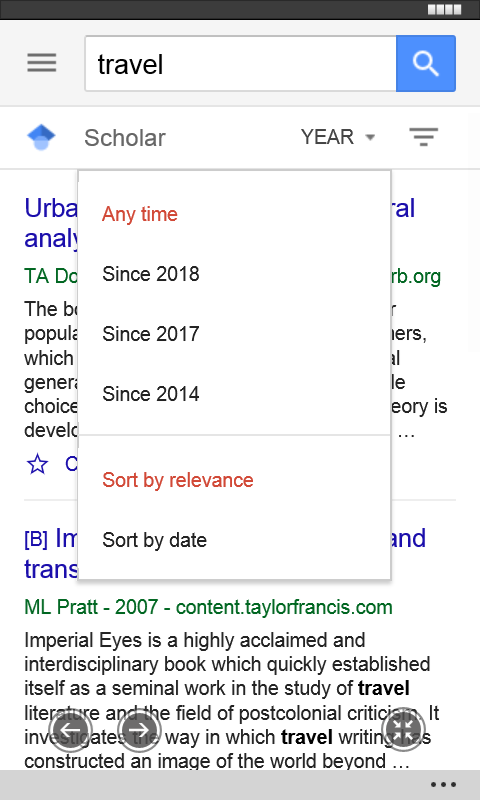Collapse the YEAR dropdown
Screen dimensions: 480x800
[338, 137]
